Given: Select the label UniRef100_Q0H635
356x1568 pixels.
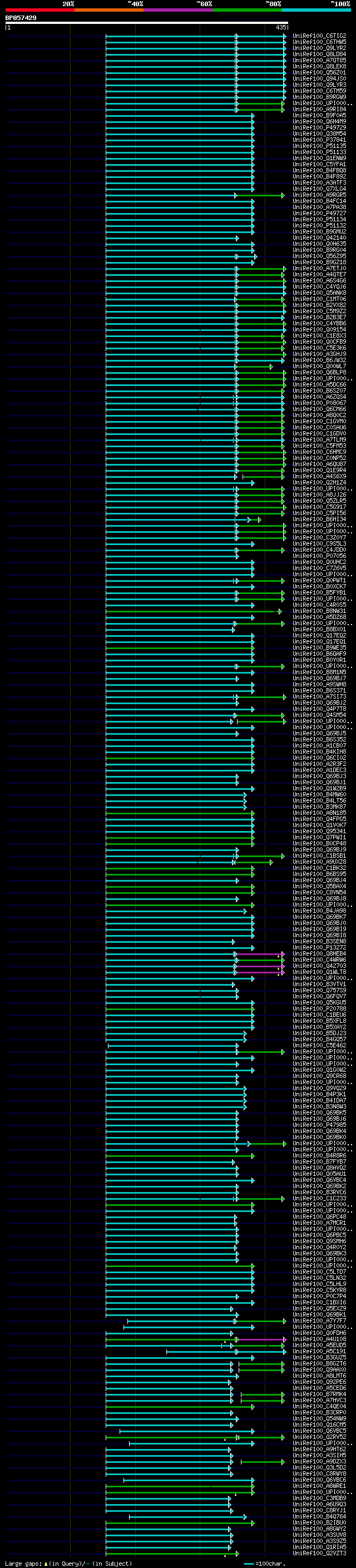Looking at the screenshot, I should pyautogui.click(x=319, y=244).
